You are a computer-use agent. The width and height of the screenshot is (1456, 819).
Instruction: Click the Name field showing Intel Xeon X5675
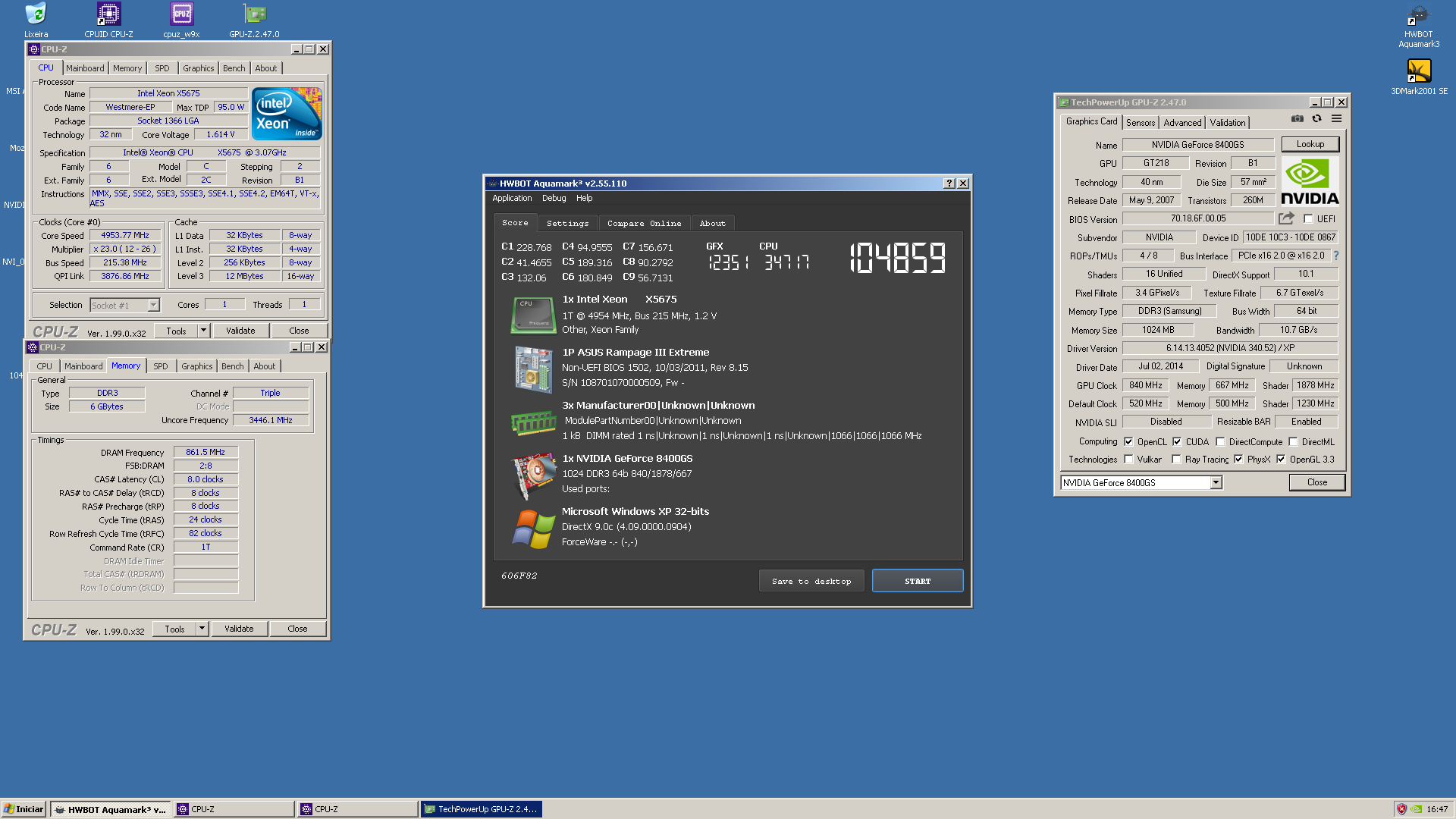[168, 93]
